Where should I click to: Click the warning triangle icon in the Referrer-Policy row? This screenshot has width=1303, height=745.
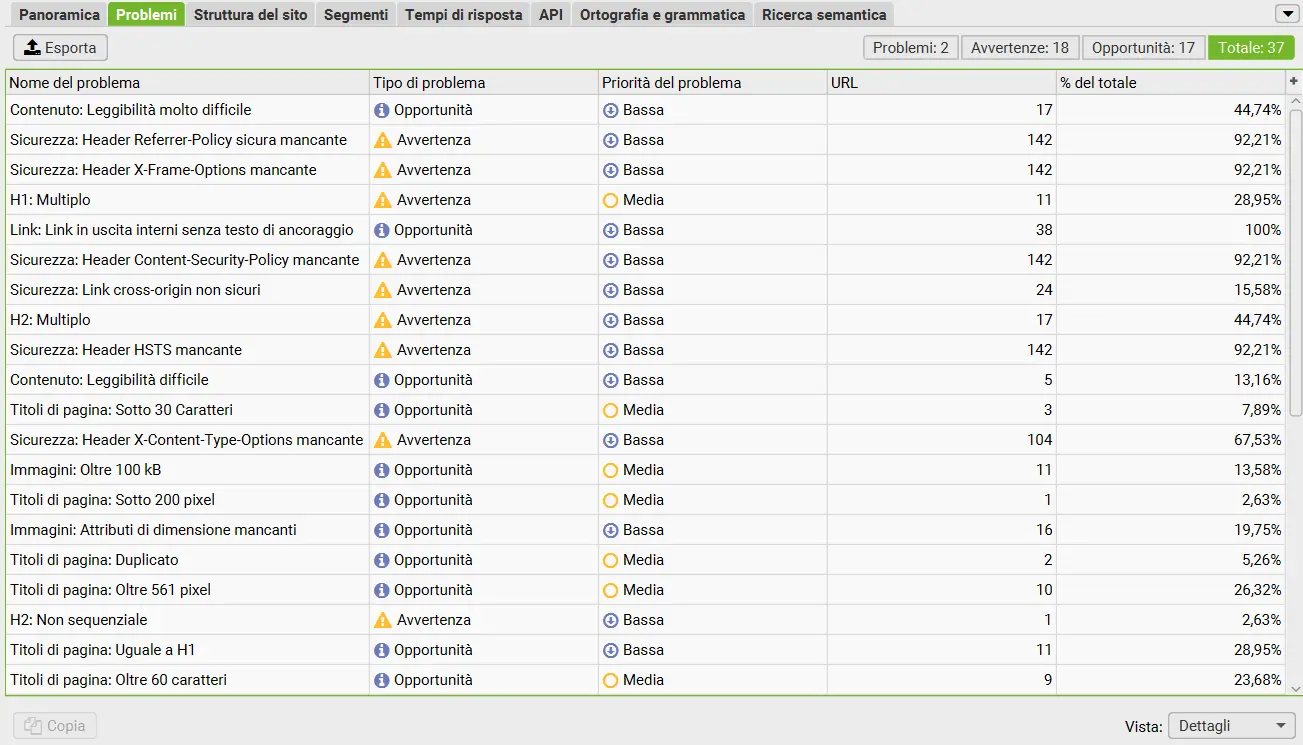[x=383, y=140]
